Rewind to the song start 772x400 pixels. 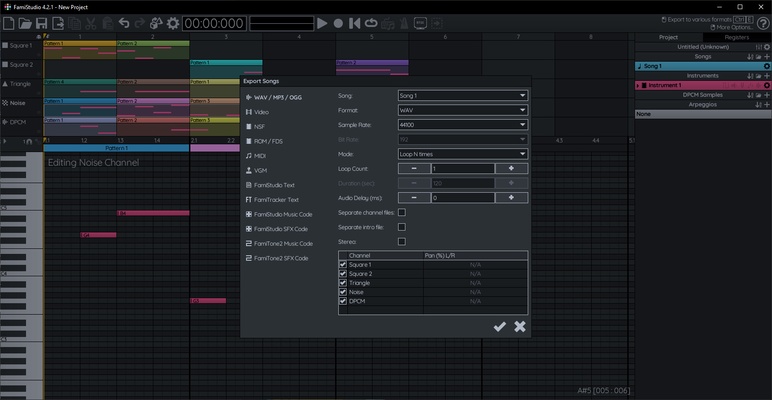coord(354,23)
